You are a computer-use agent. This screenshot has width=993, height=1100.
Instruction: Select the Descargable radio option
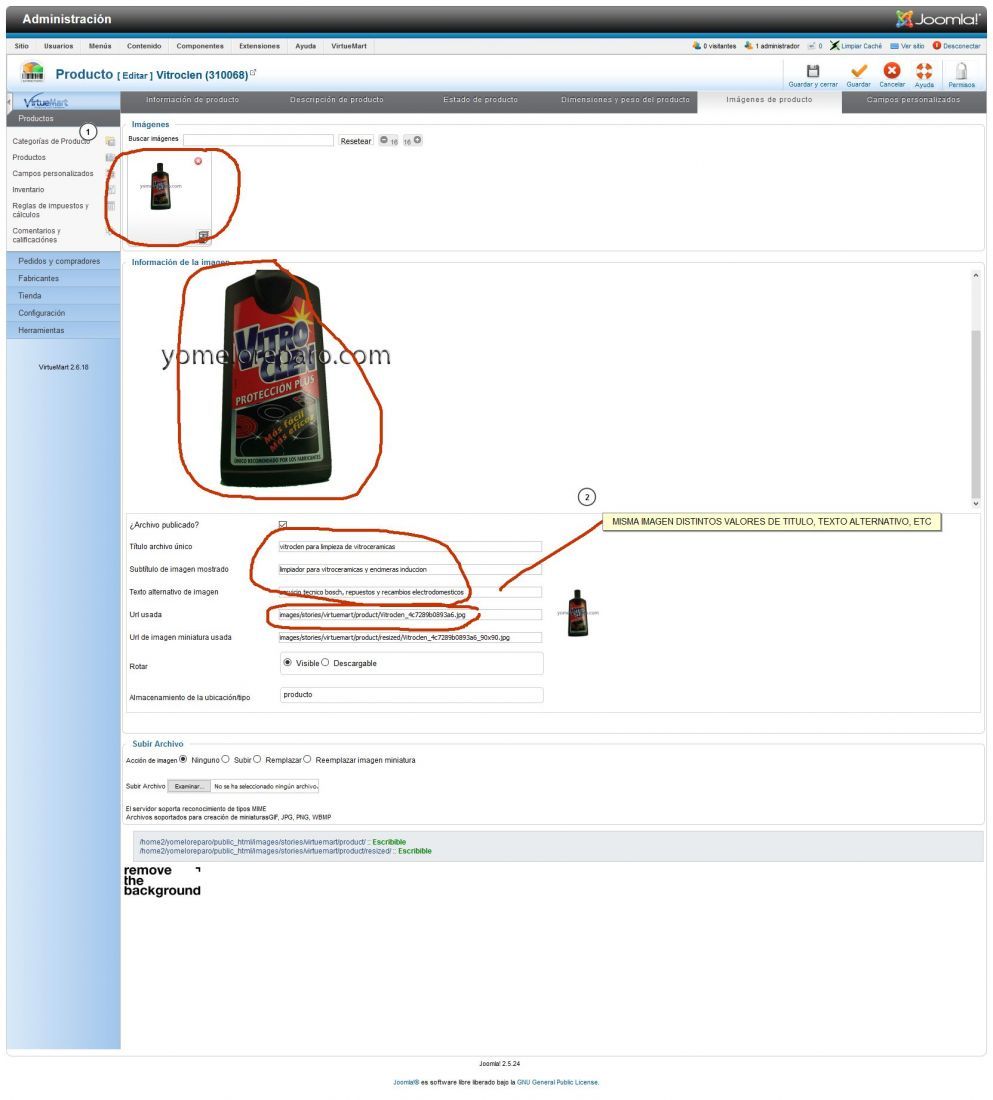pyautogui.click(x=325, y=662)
